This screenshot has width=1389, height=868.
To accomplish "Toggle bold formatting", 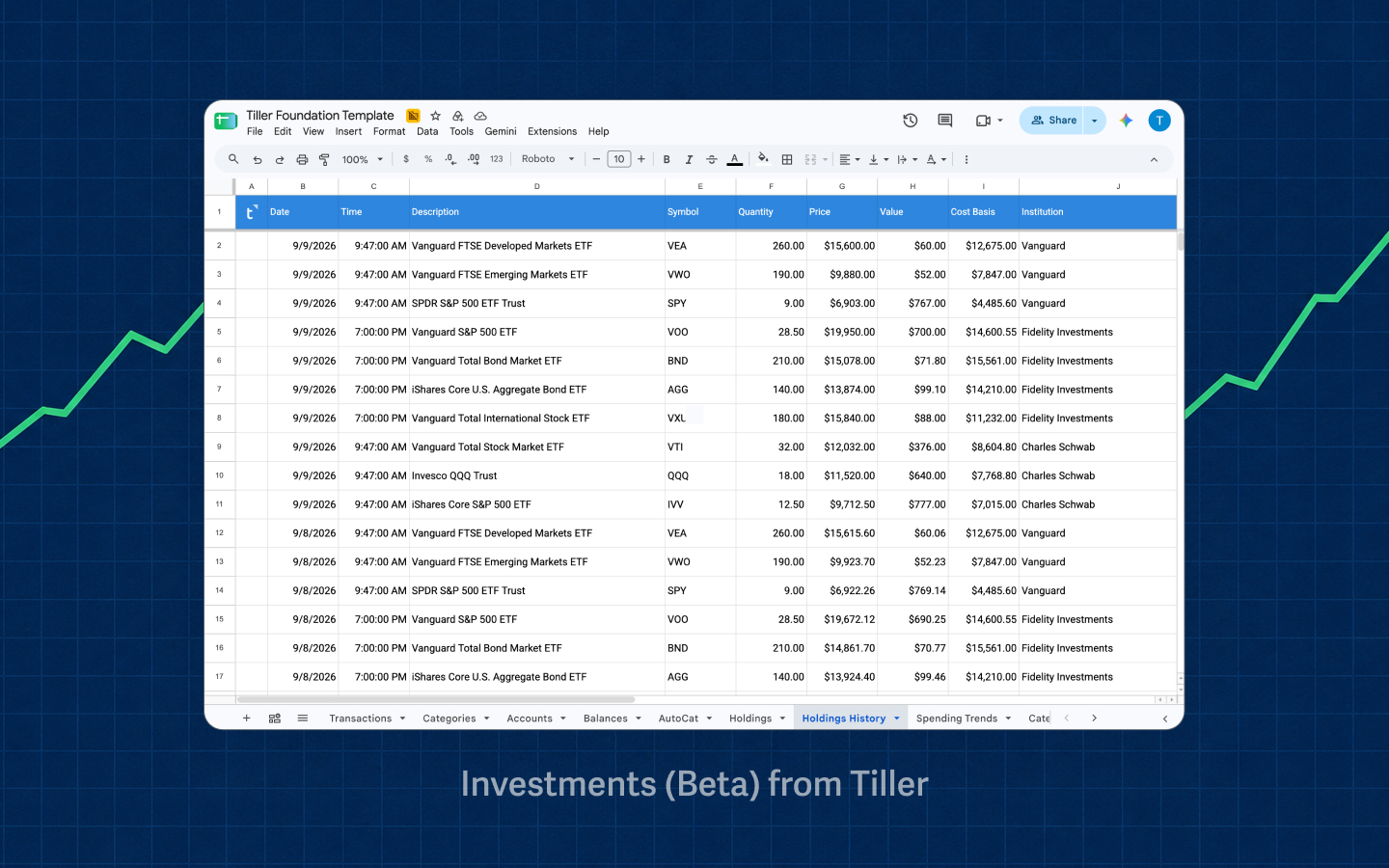I will (x=667, y=159).
